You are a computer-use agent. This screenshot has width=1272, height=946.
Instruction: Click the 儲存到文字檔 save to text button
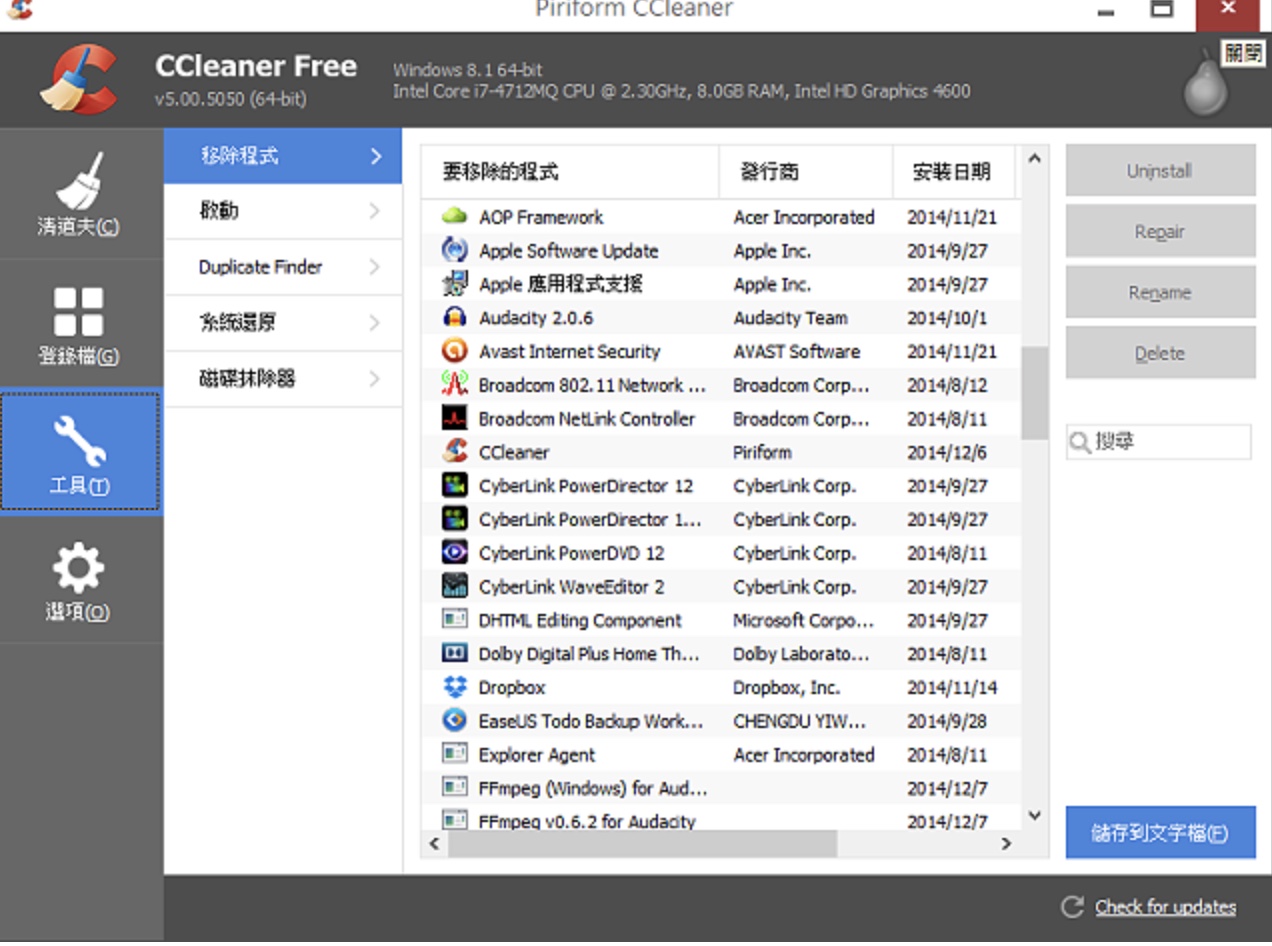click(1160, 832)
